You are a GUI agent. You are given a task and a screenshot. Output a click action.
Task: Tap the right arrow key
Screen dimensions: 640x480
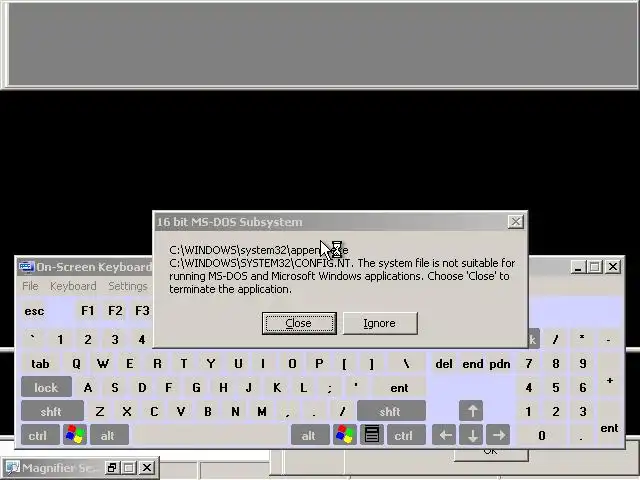click(498, 435)
